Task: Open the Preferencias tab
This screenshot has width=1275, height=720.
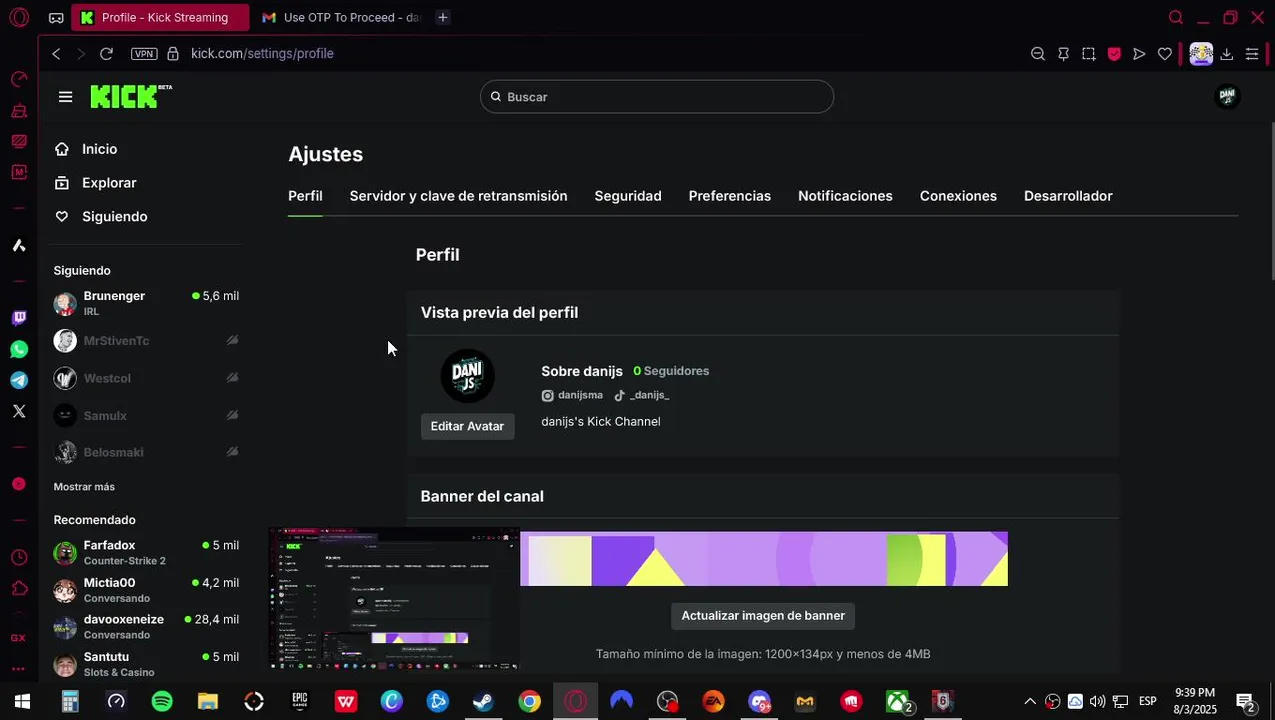Action: [729, 196]
